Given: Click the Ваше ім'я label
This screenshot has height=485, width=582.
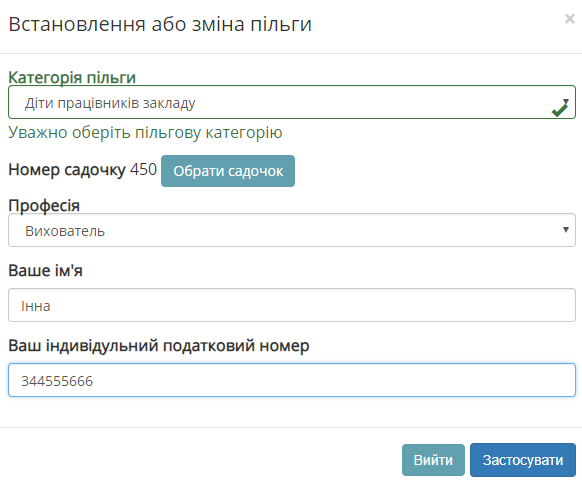Looking at the screenshot, I should [x=45, y=270].
